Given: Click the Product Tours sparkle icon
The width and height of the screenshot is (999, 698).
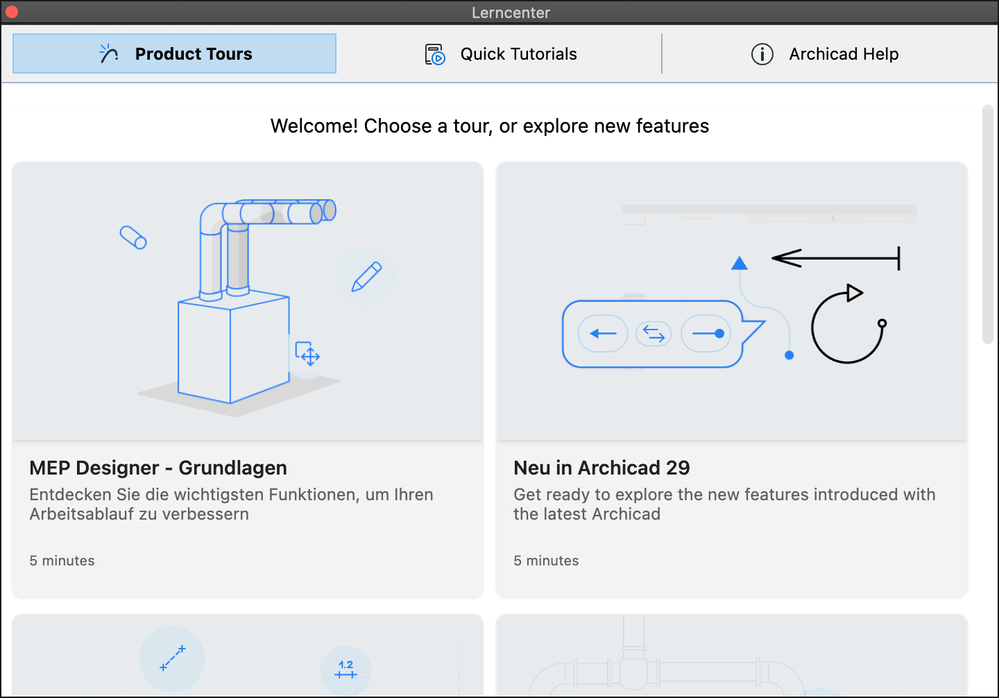Looking at the screenshot, I should click(x=109, y=54).
